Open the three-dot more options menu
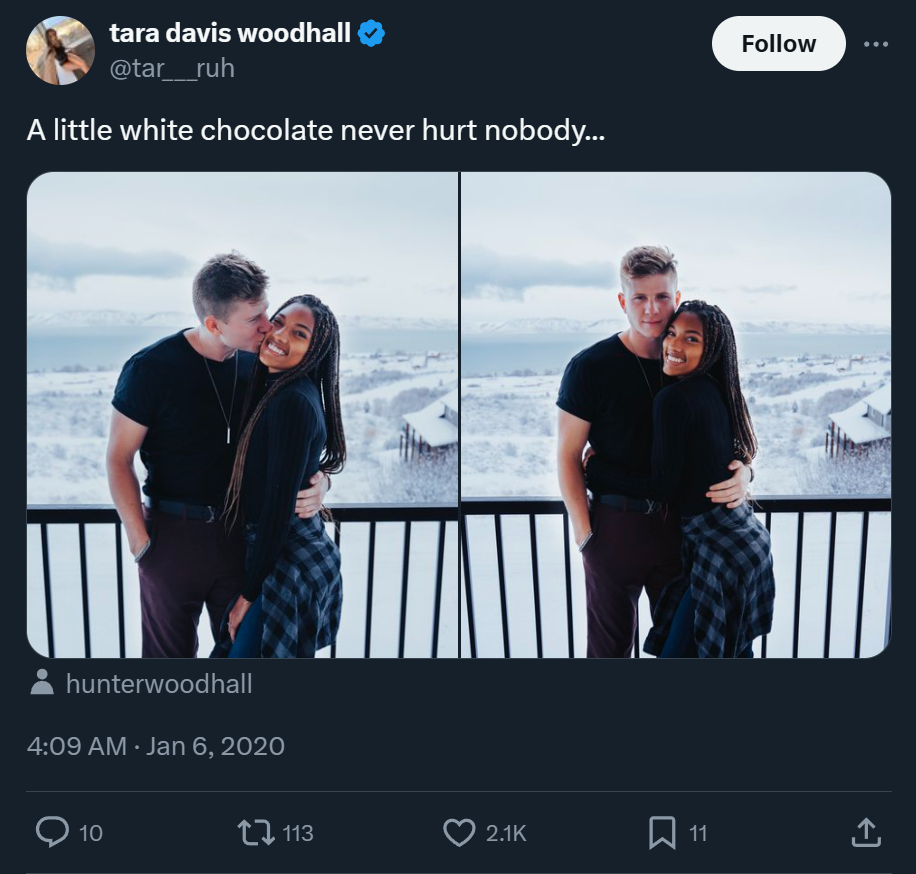Image resolution: width=916 pixels, height=874 pixels. click(x=876, y=44)
